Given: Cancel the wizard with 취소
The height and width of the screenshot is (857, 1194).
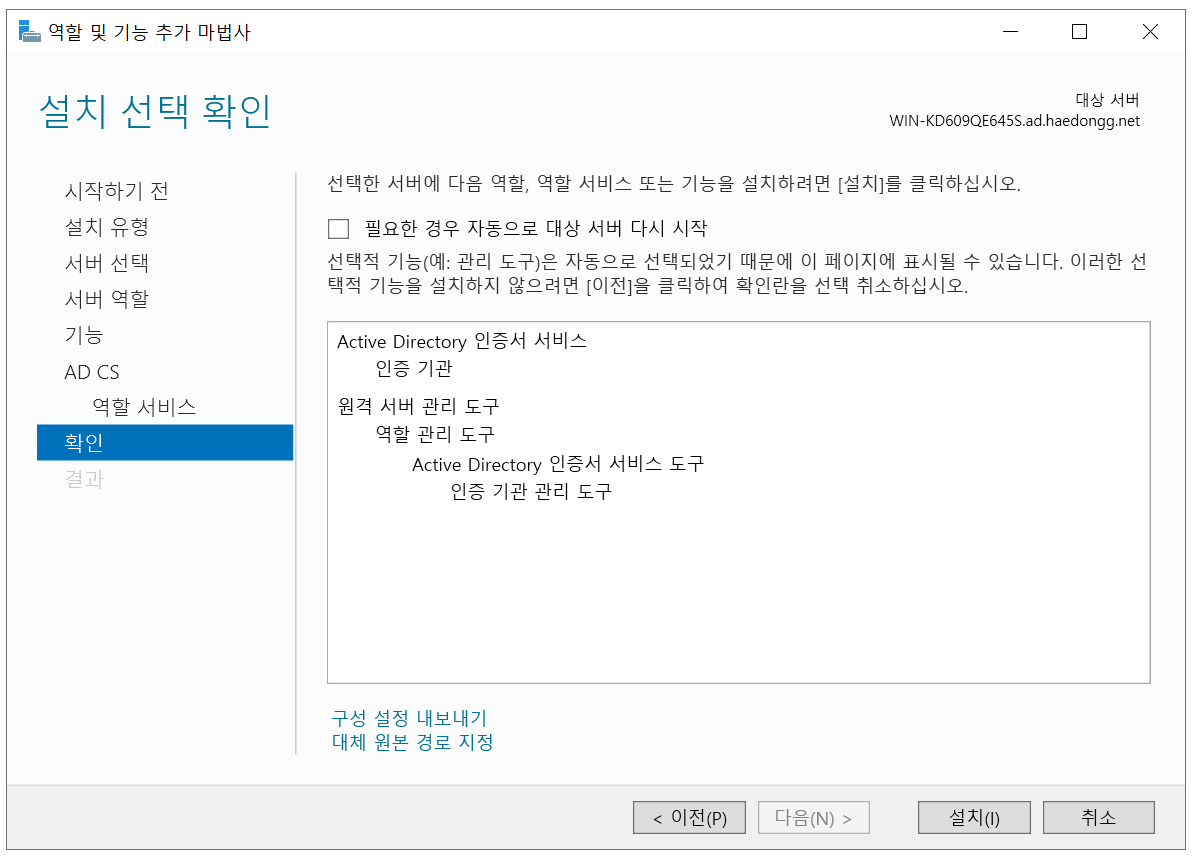Looking at the screenshot, I should coord(1098,817).
